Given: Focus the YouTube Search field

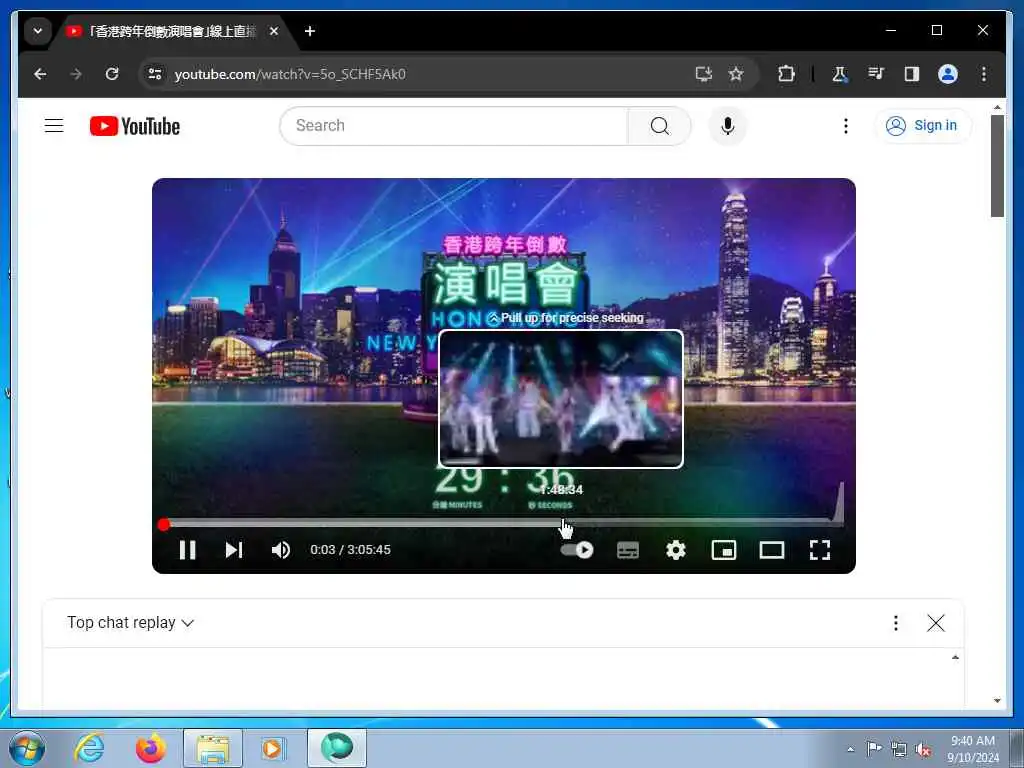Looking at the screenshot, I should tap(454, 125).
